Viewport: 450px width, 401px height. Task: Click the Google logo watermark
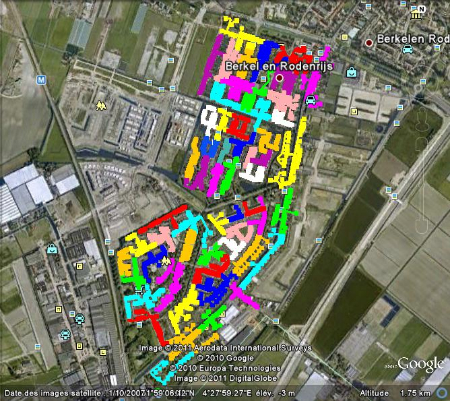coord(421,364)
